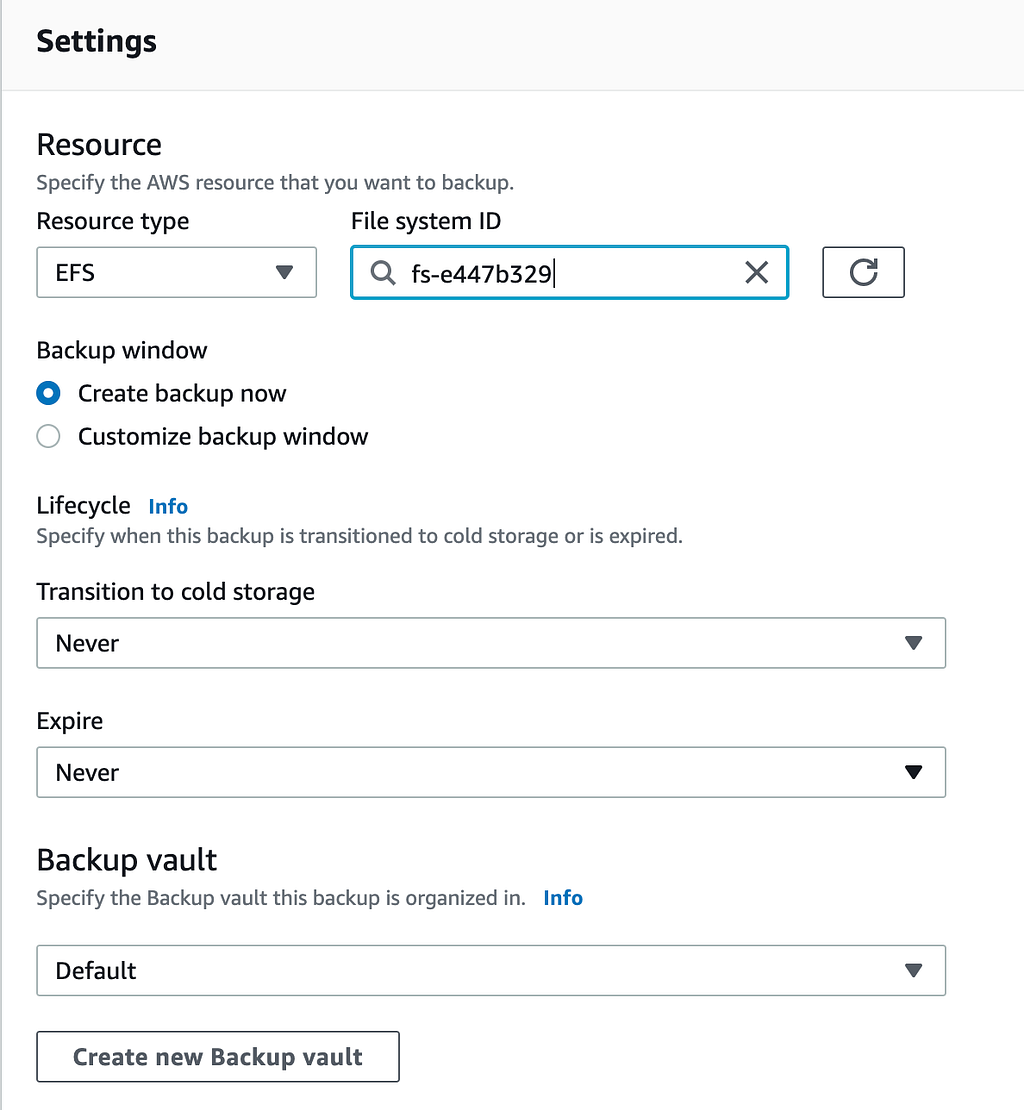Open the Resource type EFS dropdown
The image size is (1024, 1110).
tap(176, 273)
